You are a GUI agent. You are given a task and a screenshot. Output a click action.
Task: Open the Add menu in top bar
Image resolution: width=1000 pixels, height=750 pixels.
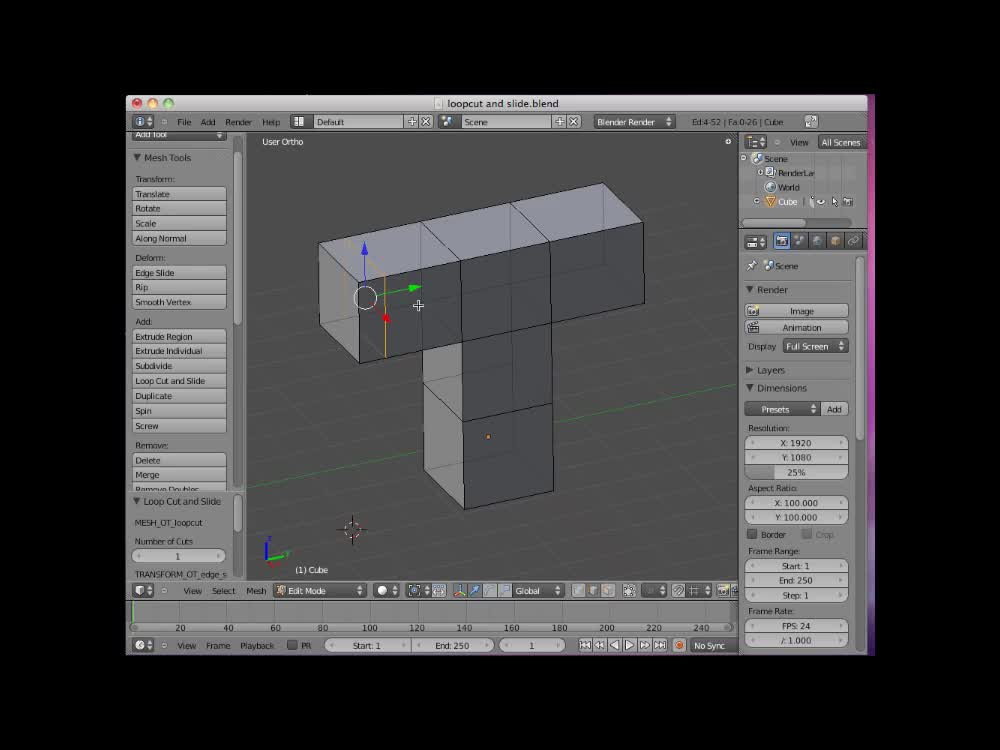pos(208,122)
